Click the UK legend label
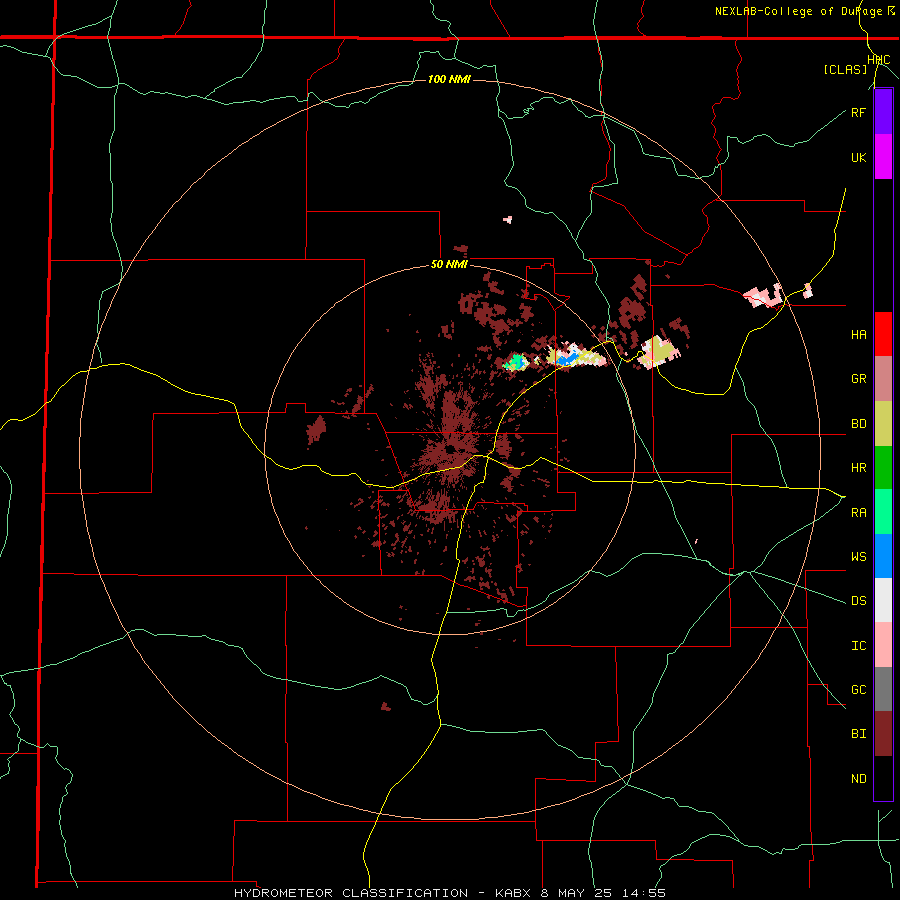900x900 pixels. point(858,157)
